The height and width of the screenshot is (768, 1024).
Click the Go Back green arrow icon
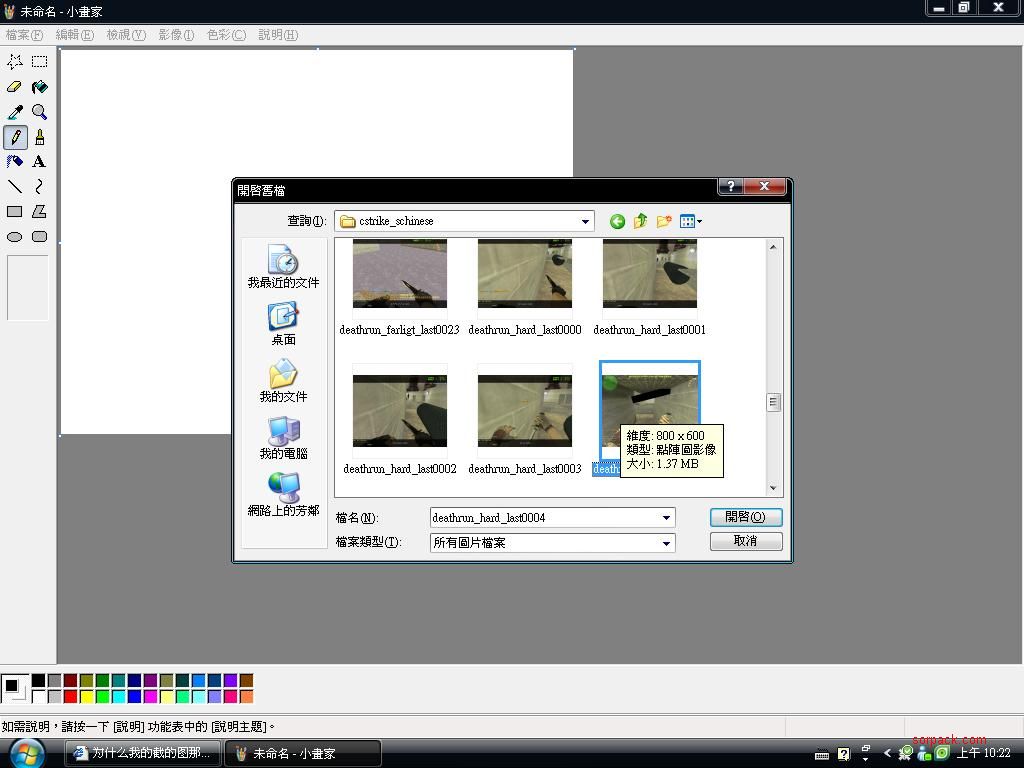(x=617, y=221)
